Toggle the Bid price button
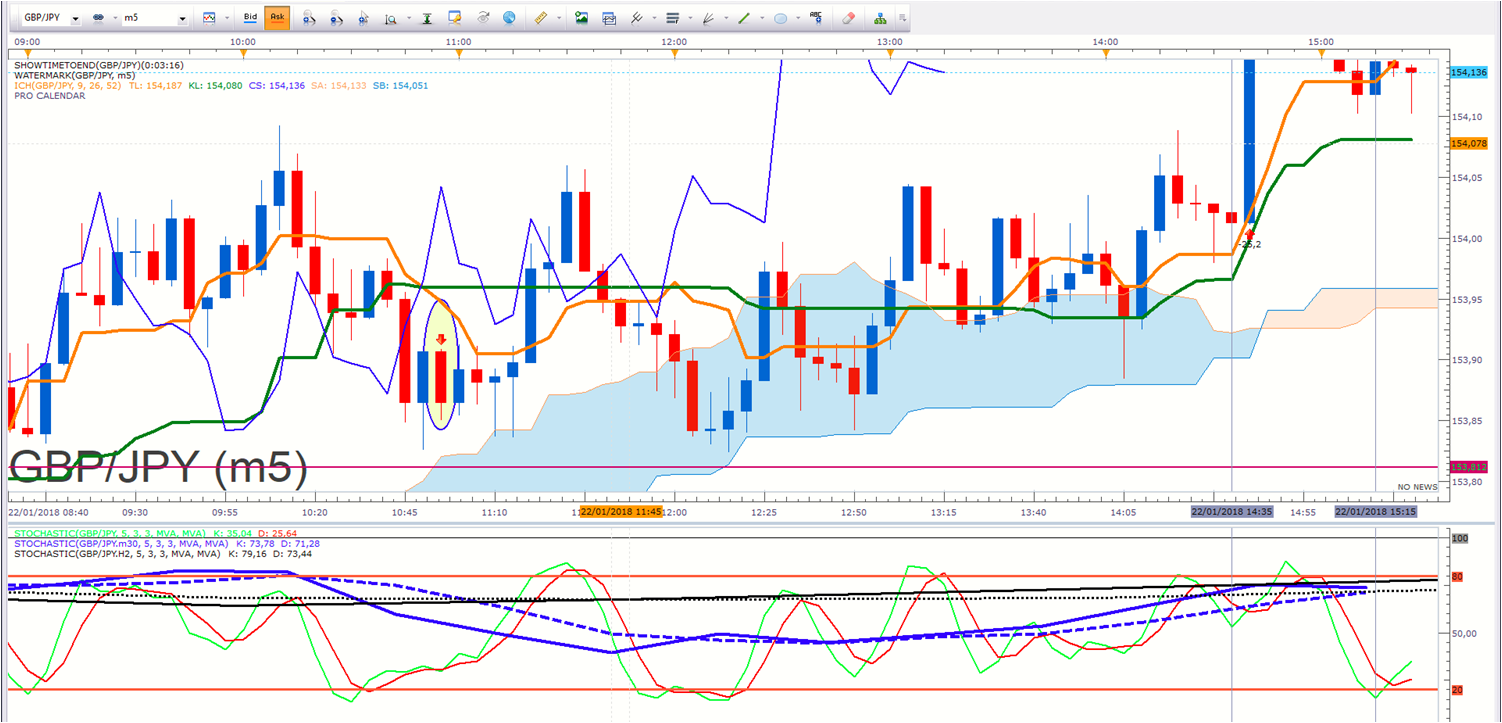This screenshot has height=723, width=1502. pos(250,18)
